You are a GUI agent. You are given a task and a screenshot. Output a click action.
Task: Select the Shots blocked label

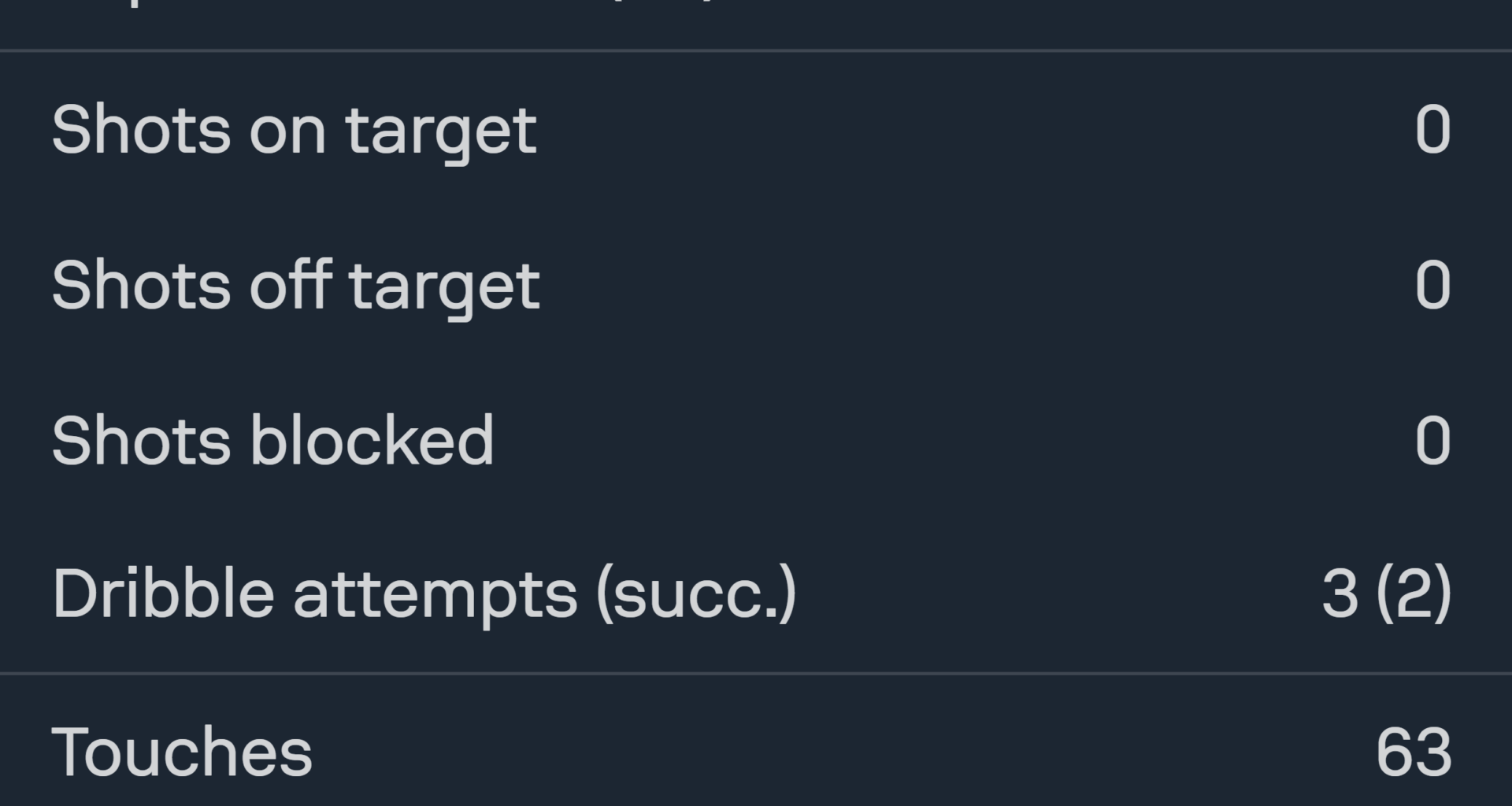272,440
